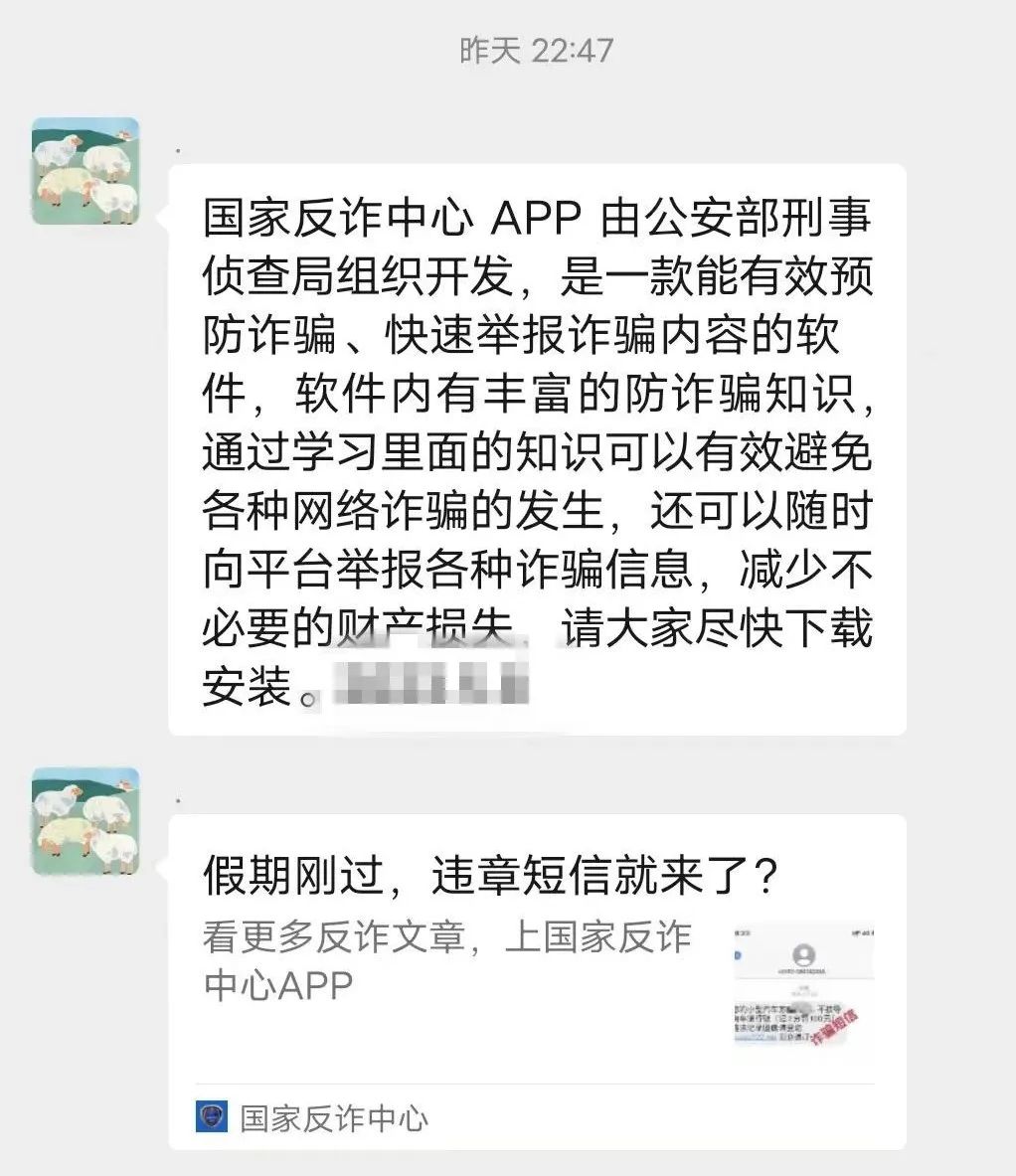This screenshot has height=1176, width=1016.
Task: Tap the sender name dot above the article card
Action: coord(178,801)
